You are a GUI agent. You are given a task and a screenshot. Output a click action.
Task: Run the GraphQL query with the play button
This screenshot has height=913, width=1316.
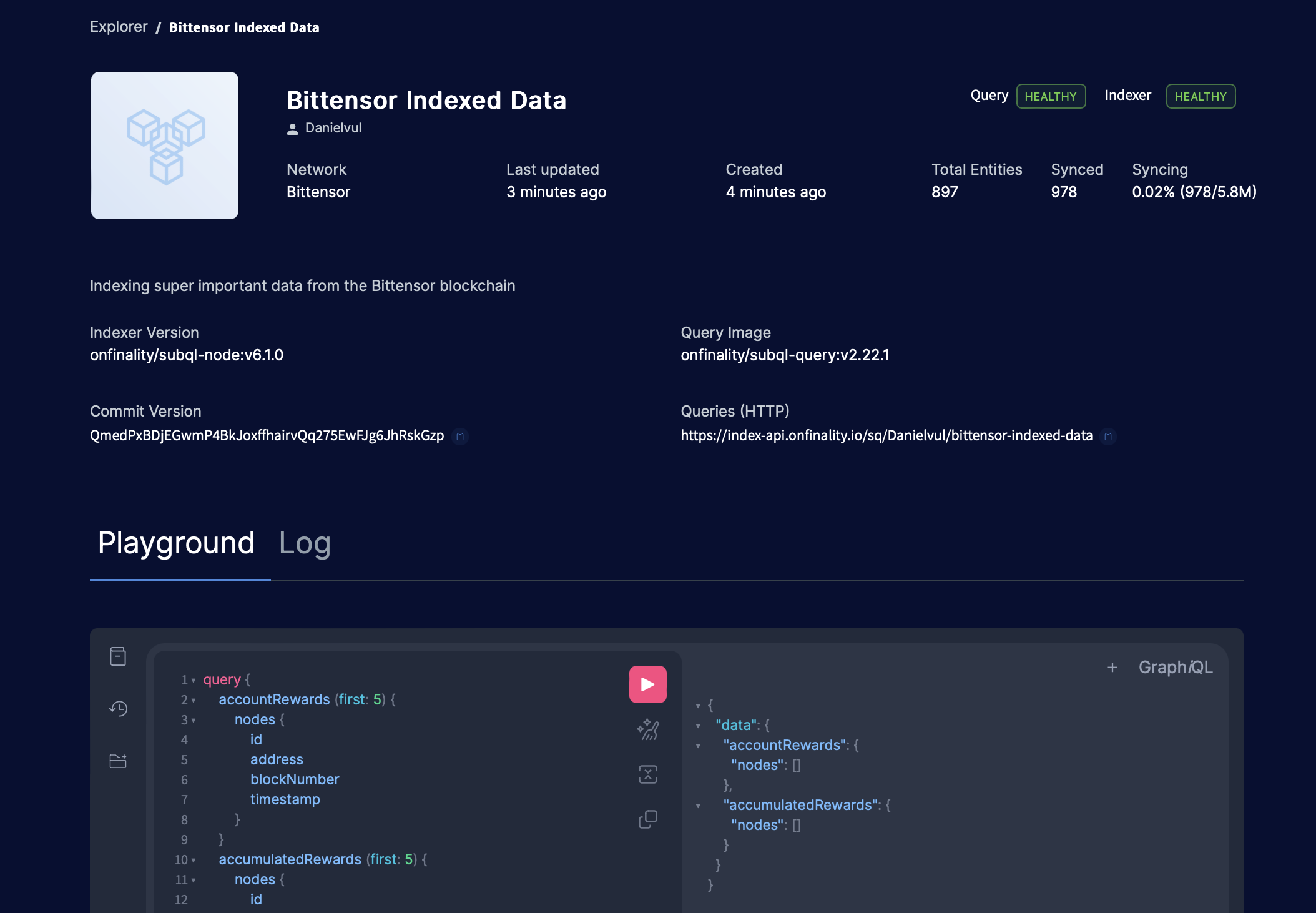click(647, 684)
